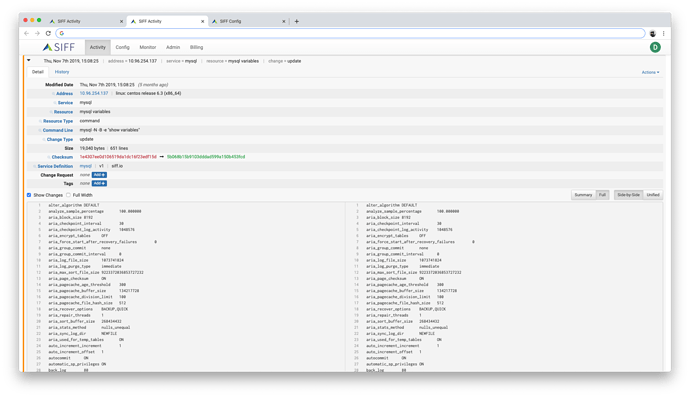Image resolution: width=690 pixels, height=396 pixels.
Task: Click the filter icon next to Service Definition
Action: 34,166
